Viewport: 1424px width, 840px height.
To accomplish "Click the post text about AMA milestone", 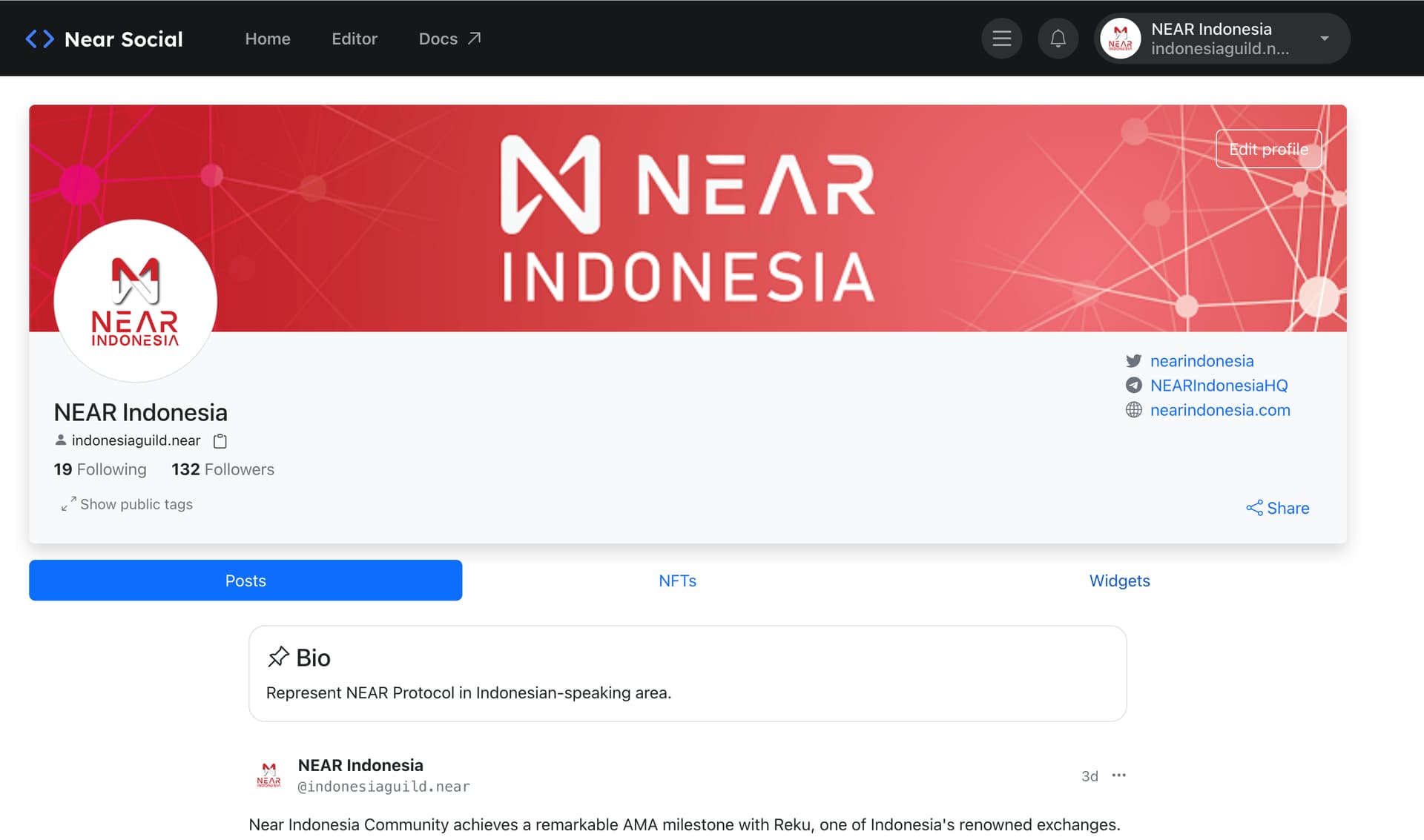I will point(685,824).
